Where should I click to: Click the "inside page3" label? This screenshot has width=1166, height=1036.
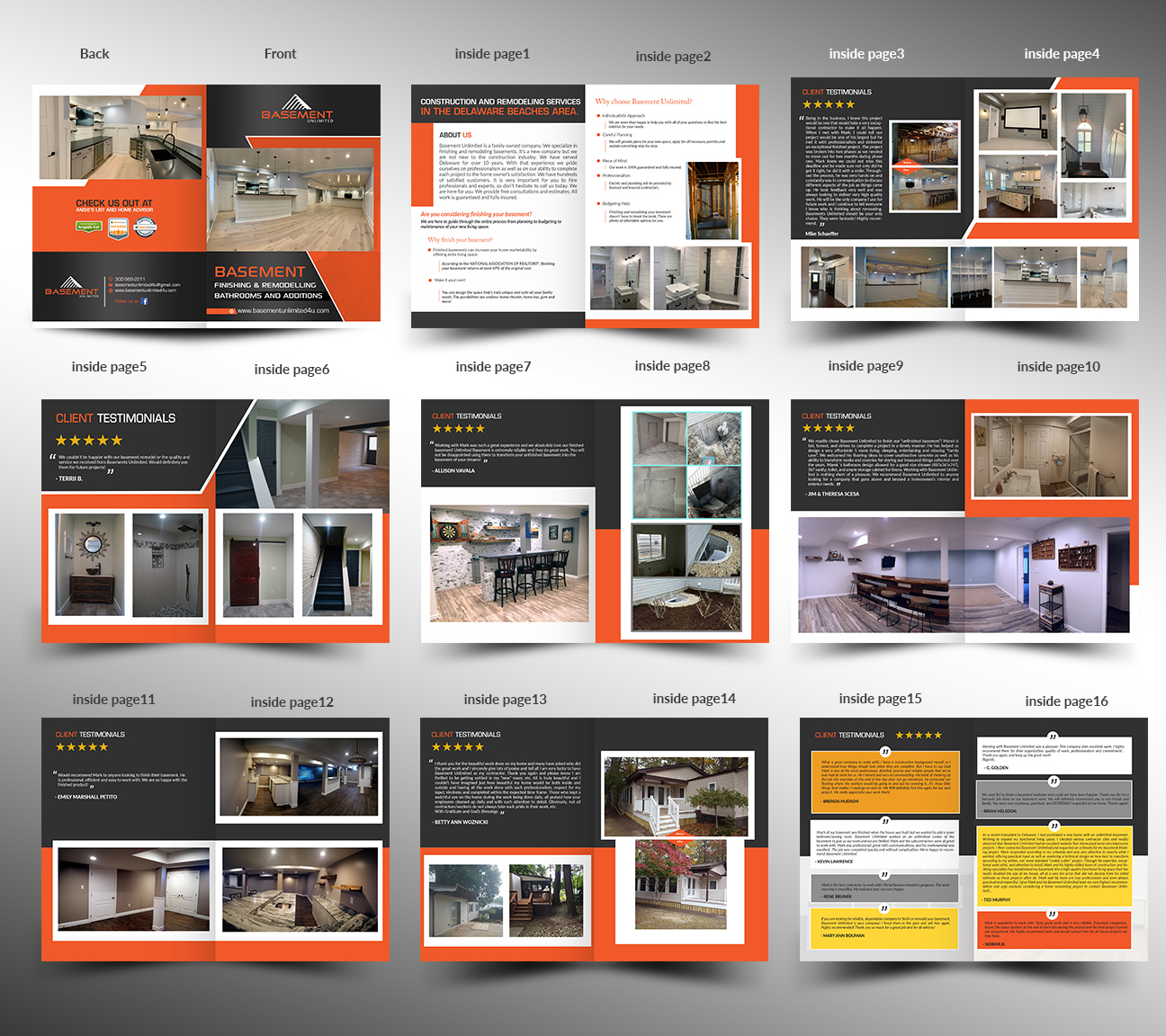click(866, 54)
